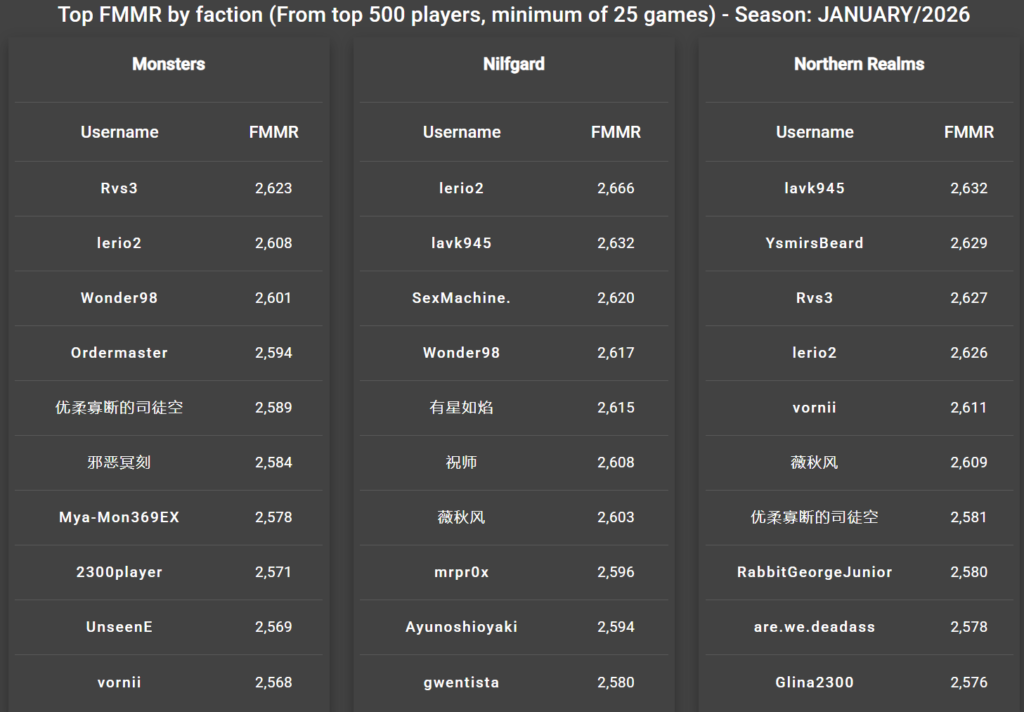Select player Mya-Mon369EX
Image resolution: width=1024 pixels, height=712 pixels.
[x=119, y=518]
